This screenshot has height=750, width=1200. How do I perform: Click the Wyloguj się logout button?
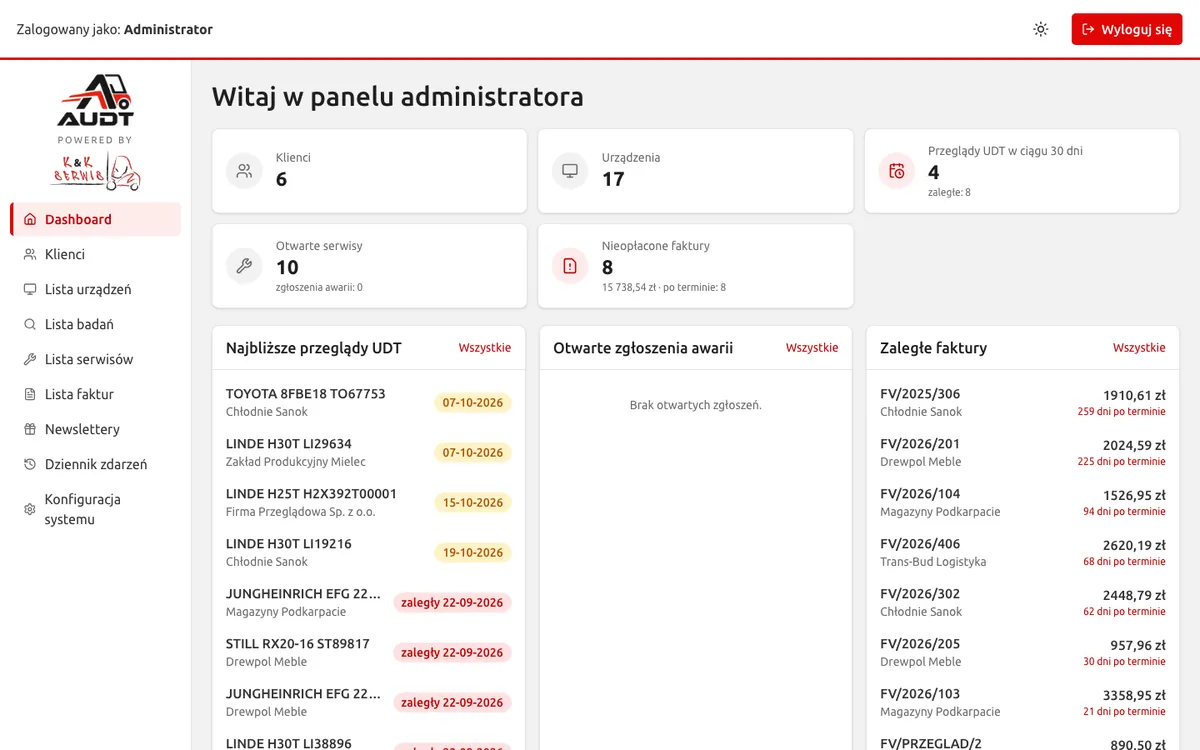[x=1127, y=30]
